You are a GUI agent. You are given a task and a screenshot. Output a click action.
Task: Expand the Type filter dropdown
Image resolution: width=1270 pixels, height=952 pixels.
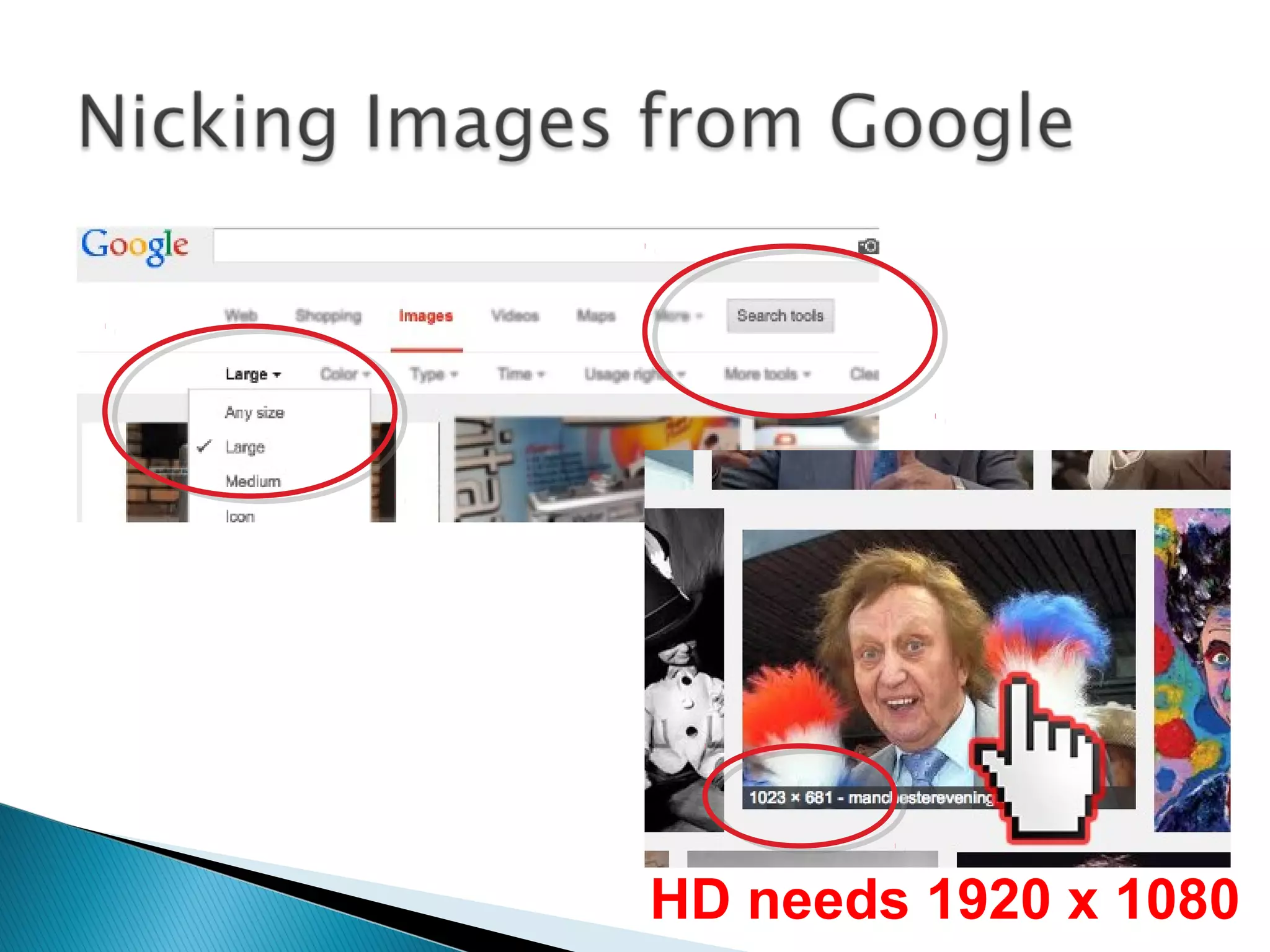click(x=433, y=374)
